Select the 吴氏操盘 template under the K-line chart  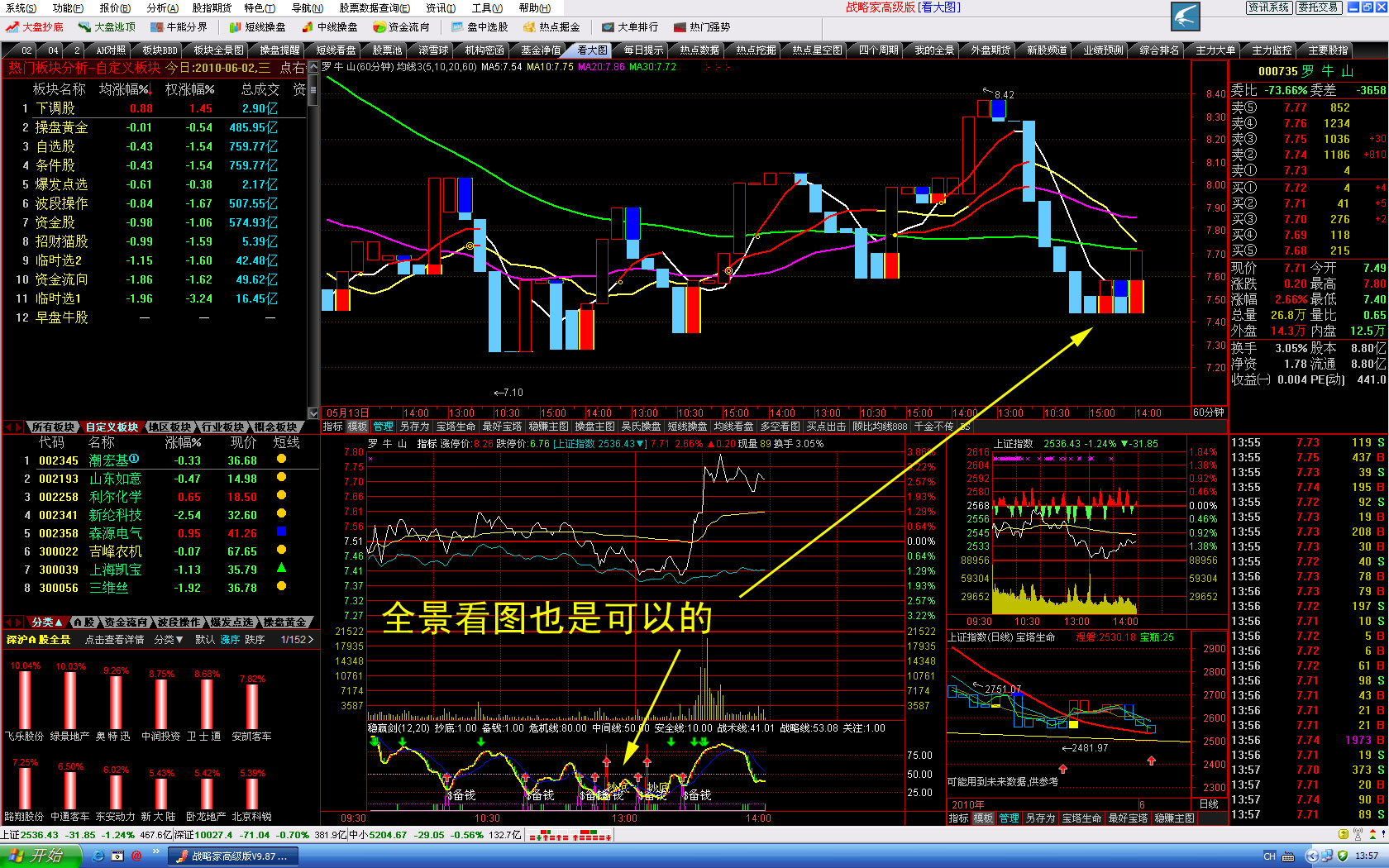641,427
